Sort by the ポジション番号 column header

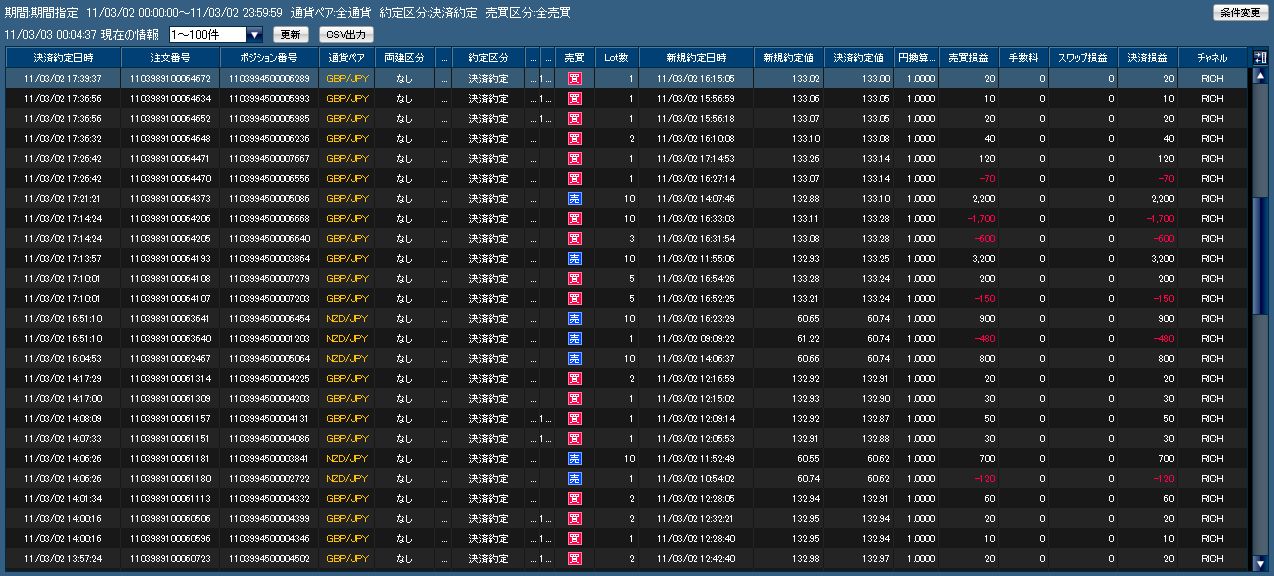(269, 58)
